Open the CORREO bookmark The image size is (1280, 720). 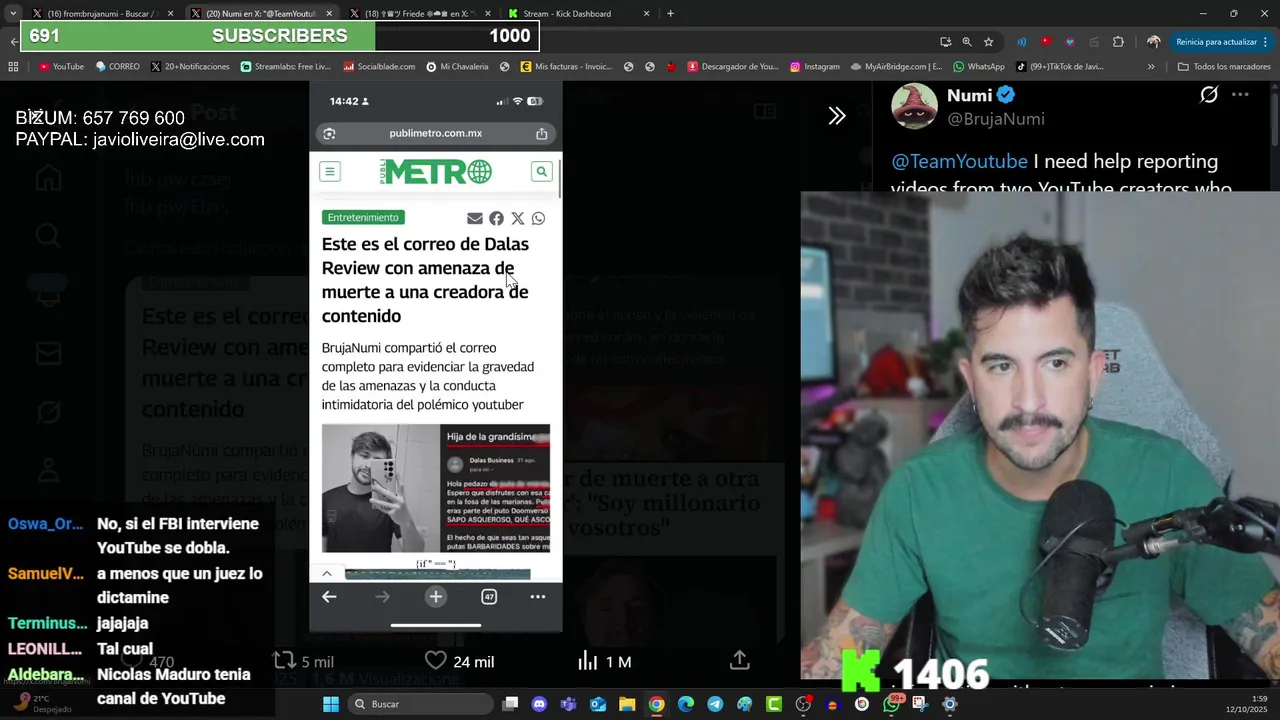pos(117,67)
